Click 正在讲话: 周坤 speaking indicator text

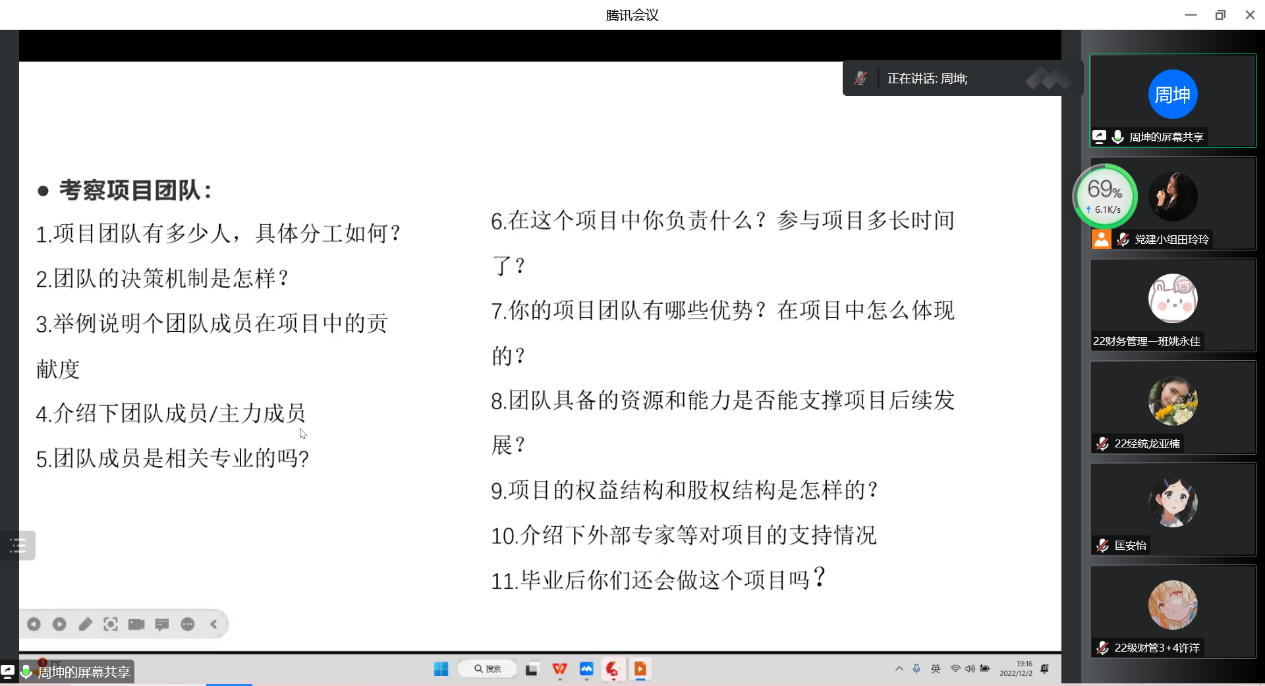click(x=927, y=78)
